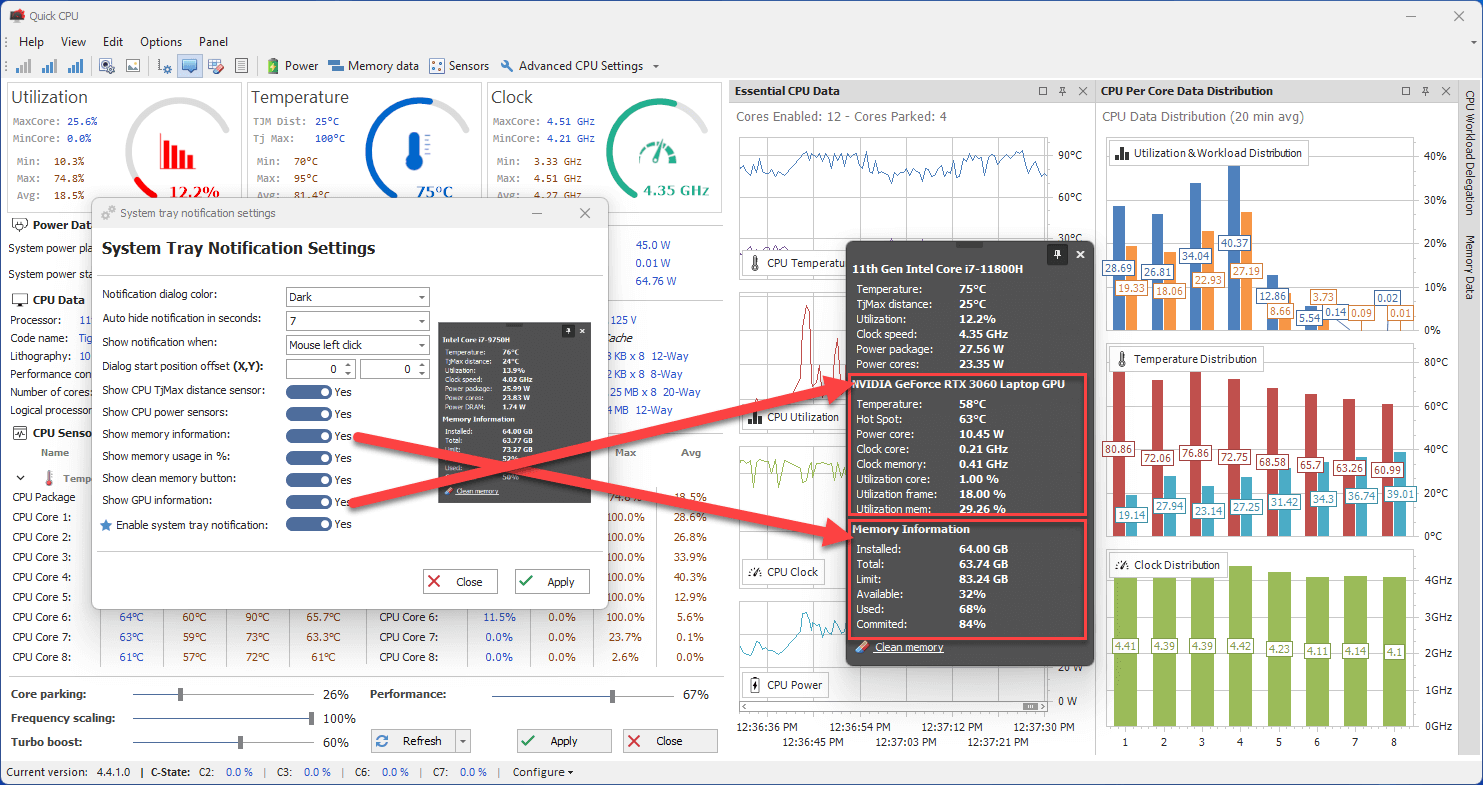Screen dimensions: 1483x785
Task: Expand Advanced CPU Settings dropdown arrow
Action: (656, 67)
